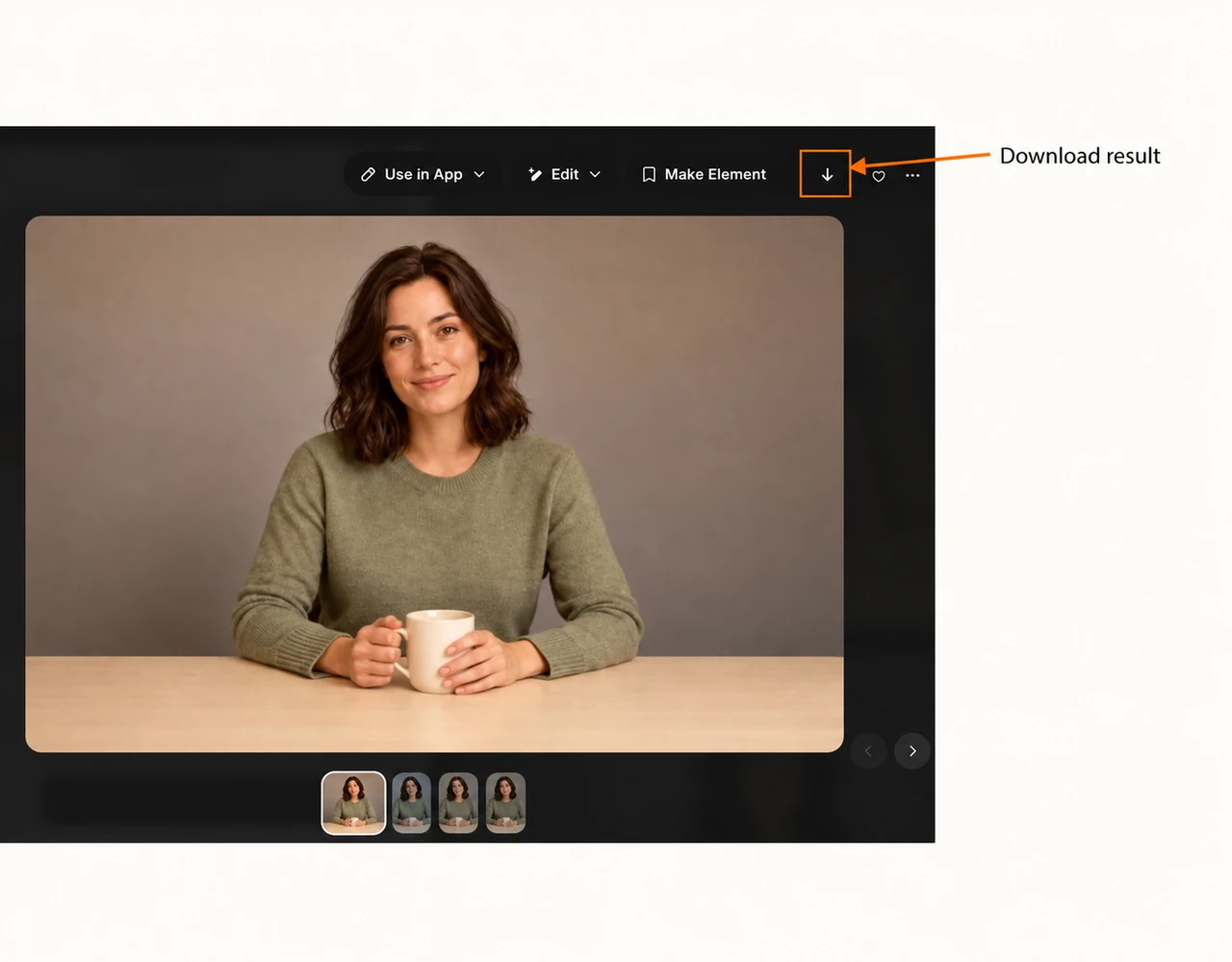Select the first selected thumbnail variation
The width and height of the screenshot is (1232, 962).
pyautogui.click(x=353, y=802)
